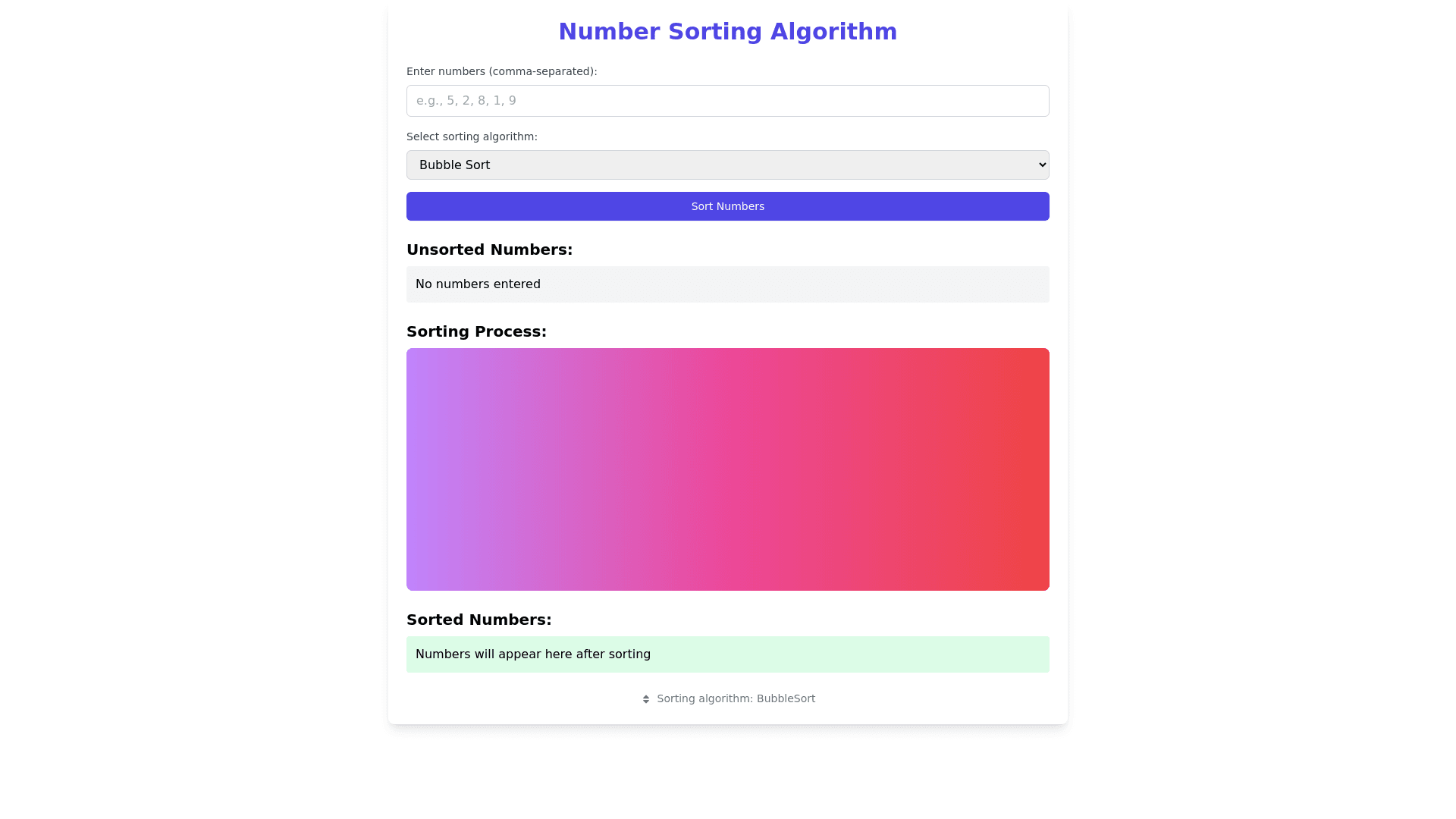Screen dimensions: 1456x819
Task: Click the 'Sorting algorithm:' footer text
Action: pos(705,698)
